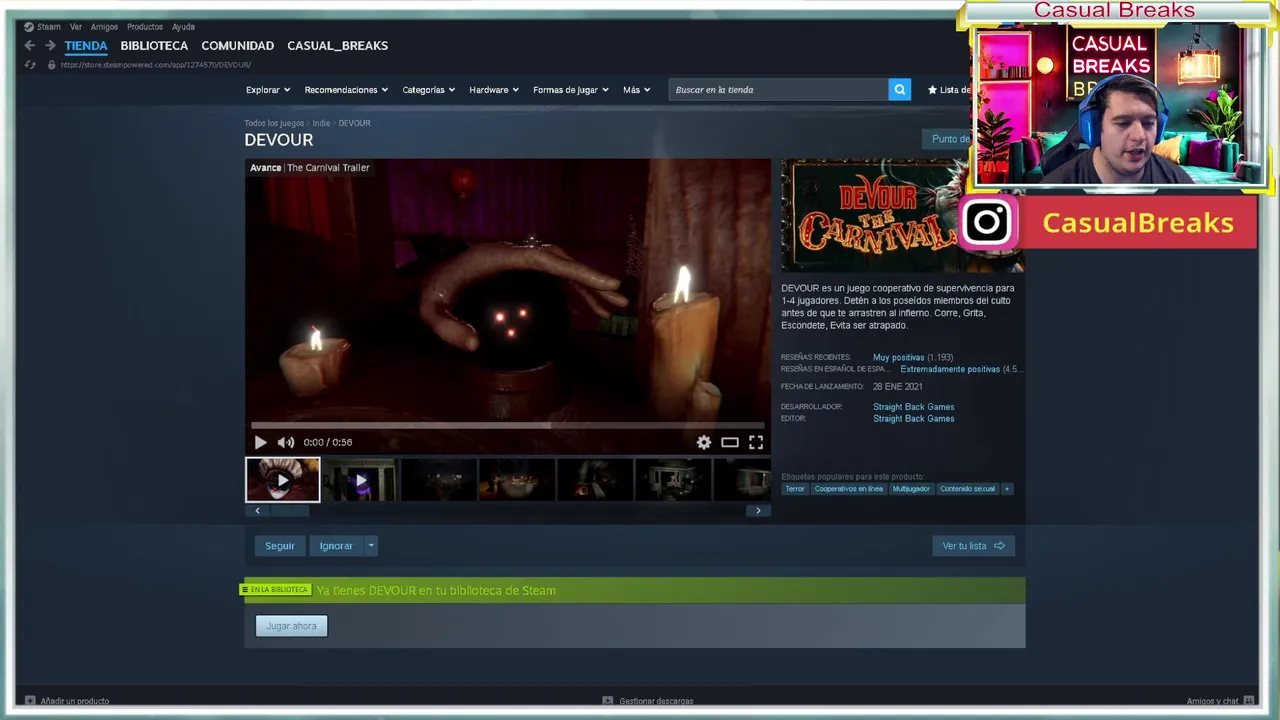Open the Ver menu
The image size is (1280, 720).
click(x=76, y=27)
